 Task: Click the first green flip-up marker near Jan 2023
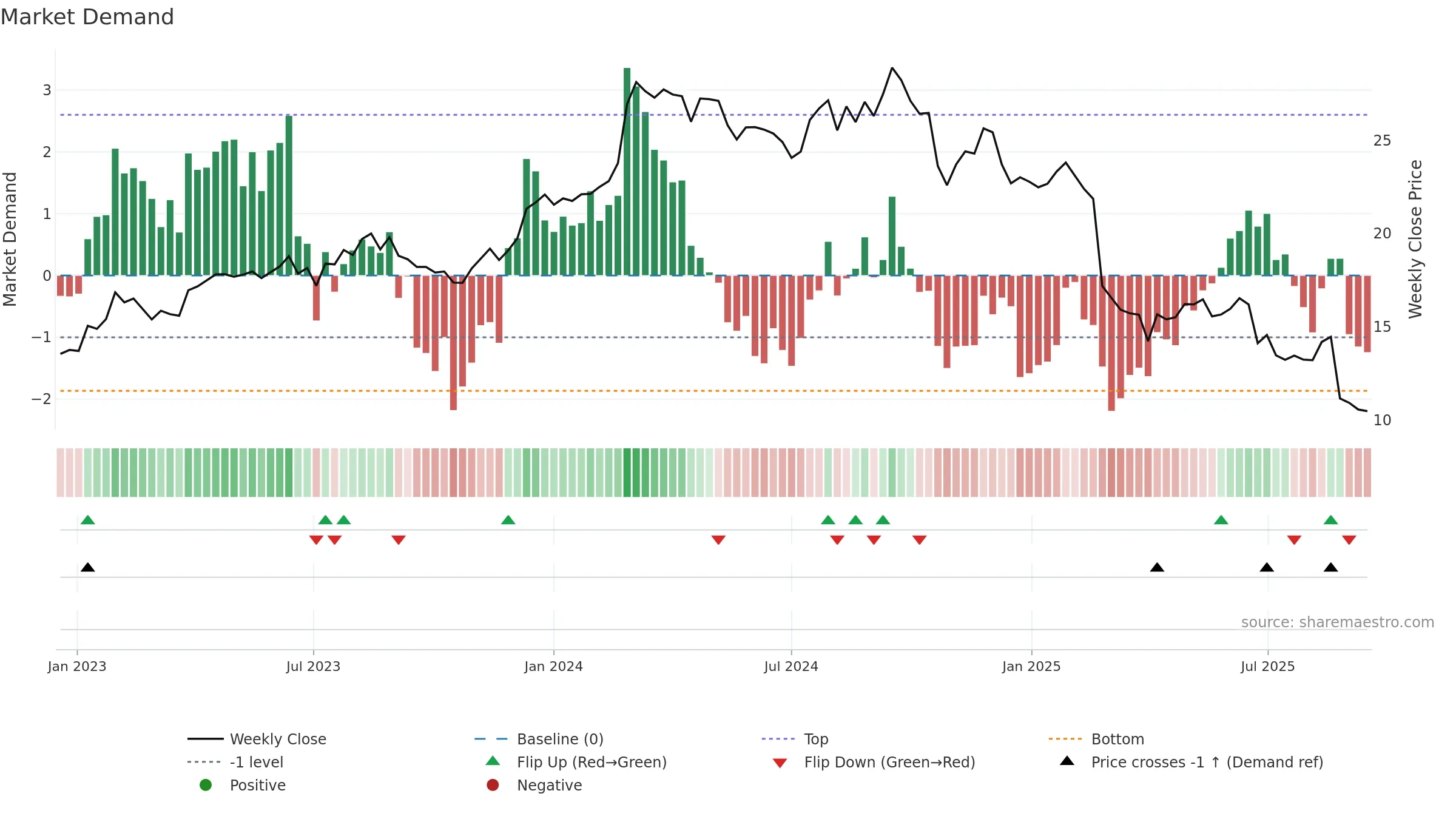tap(88, 520)
